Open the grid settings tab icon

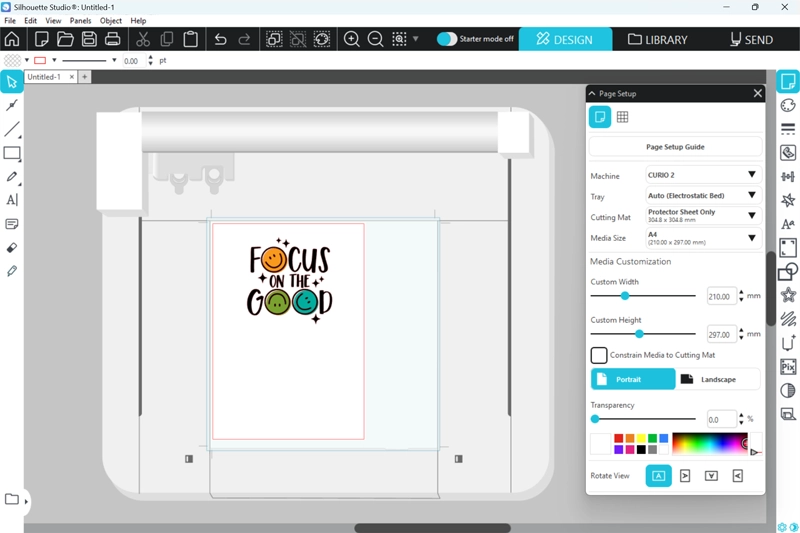coord(622,117)
